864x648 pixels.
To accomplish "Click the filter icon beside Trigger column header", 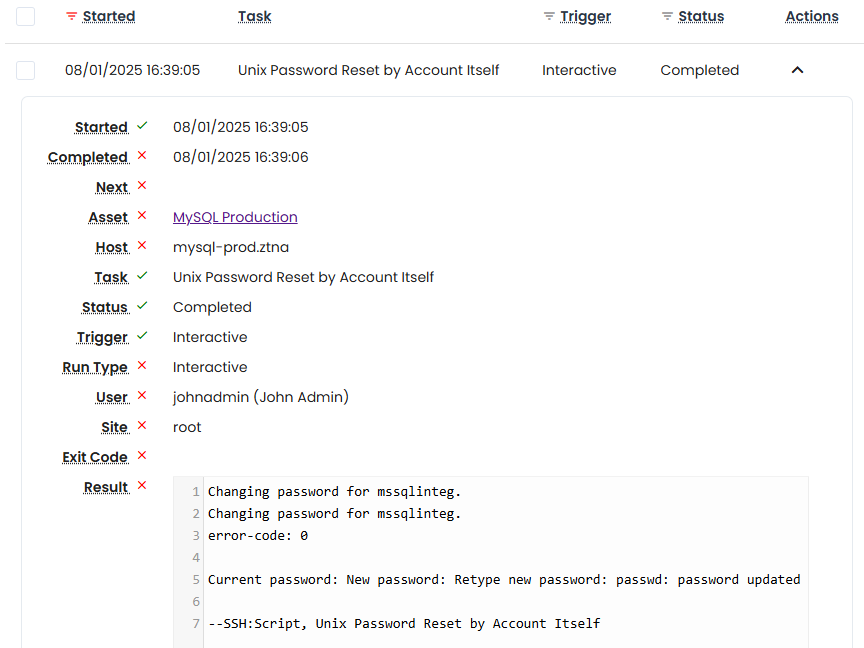I will point(548,16).
